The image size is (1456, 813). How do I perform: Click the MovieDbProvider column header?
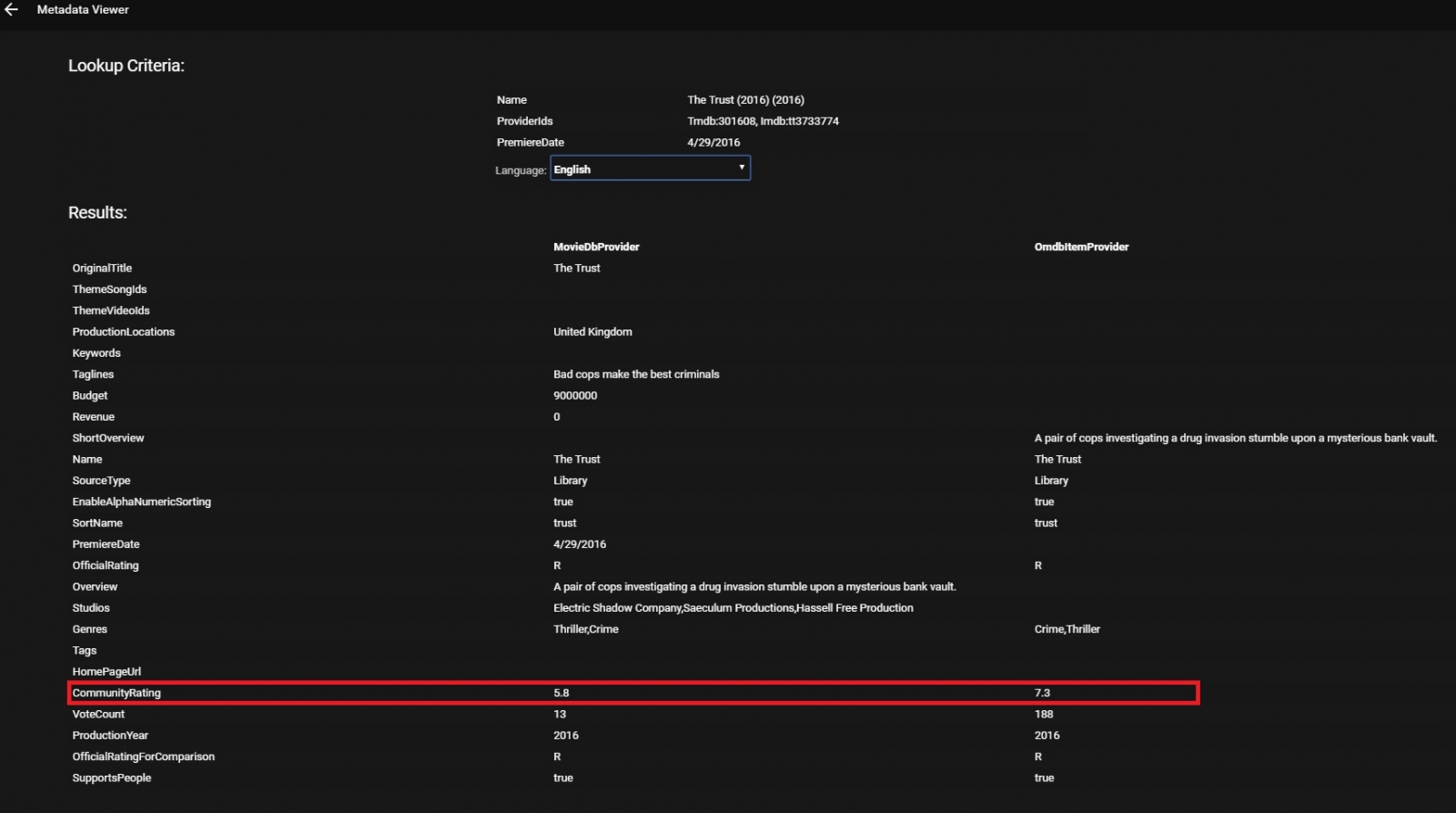point(596,247)
